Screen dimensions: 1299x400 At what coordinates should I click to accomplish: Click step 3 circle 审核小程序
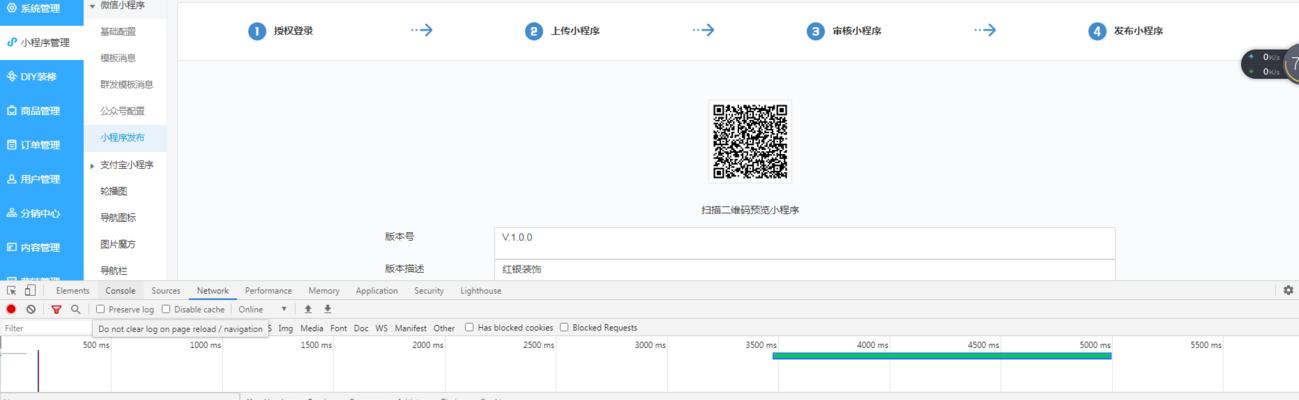[816, 31]
